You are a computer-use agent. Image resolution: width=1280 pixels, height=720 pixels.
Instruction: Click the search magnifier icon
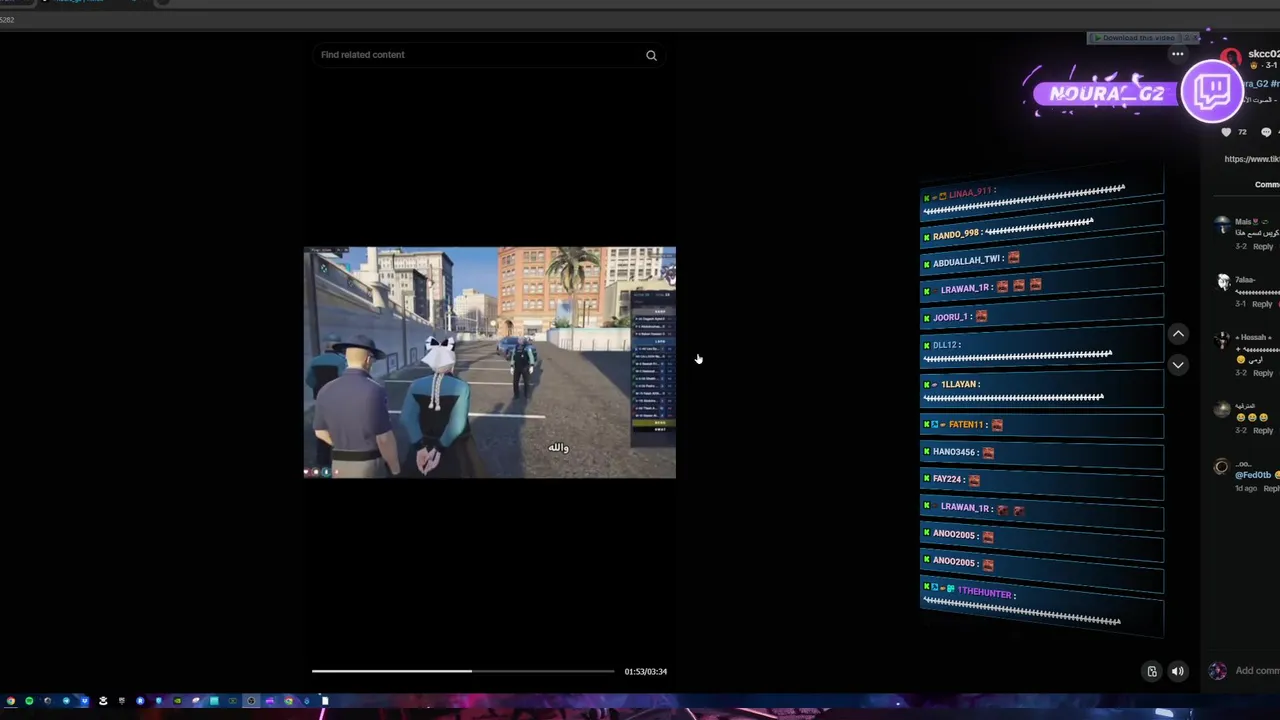tap(651, 56)
